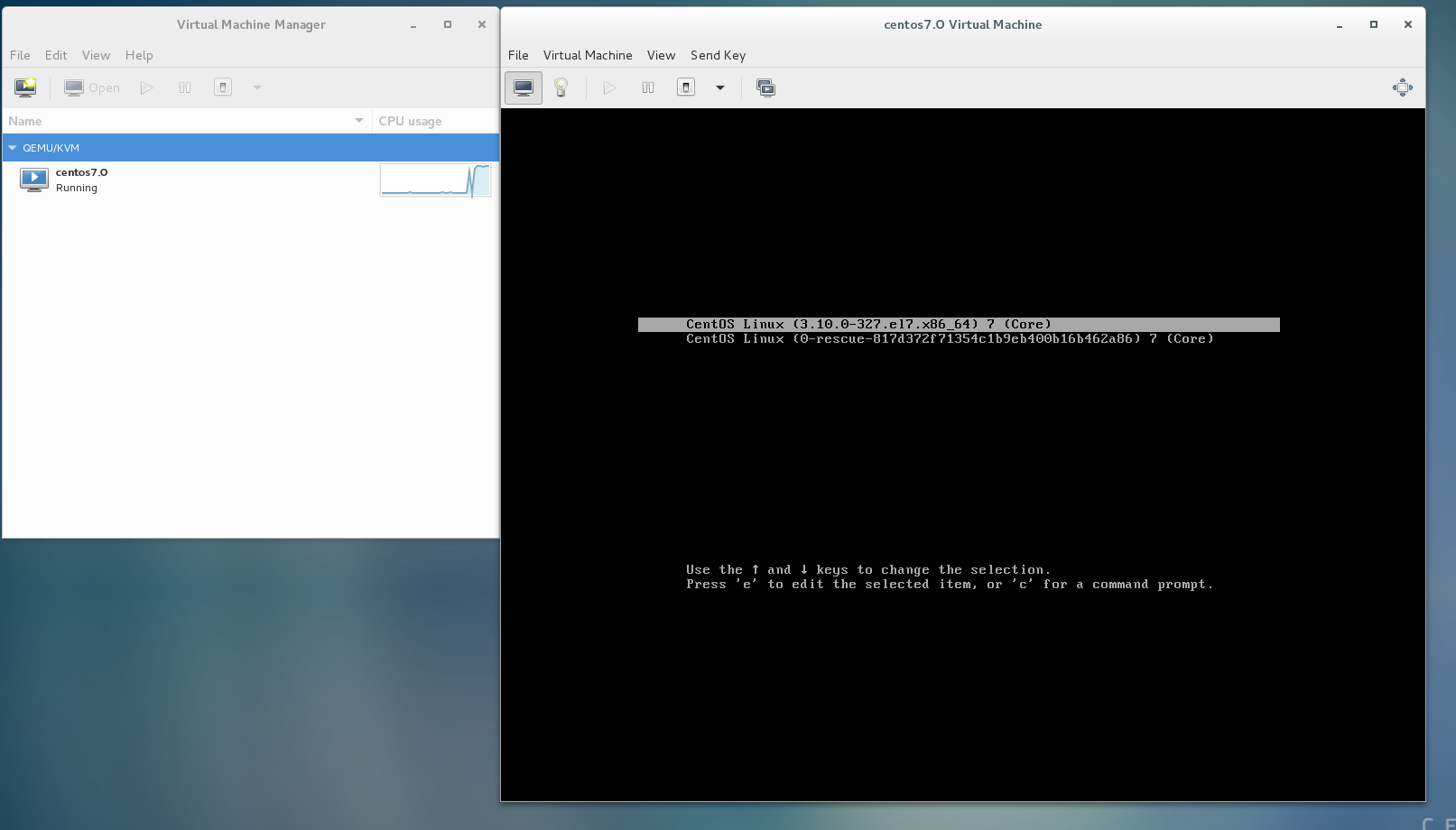The image size is (1456, 830).
Task: Click the Virtual Machine Manager title bar
Action: (251, 24)
